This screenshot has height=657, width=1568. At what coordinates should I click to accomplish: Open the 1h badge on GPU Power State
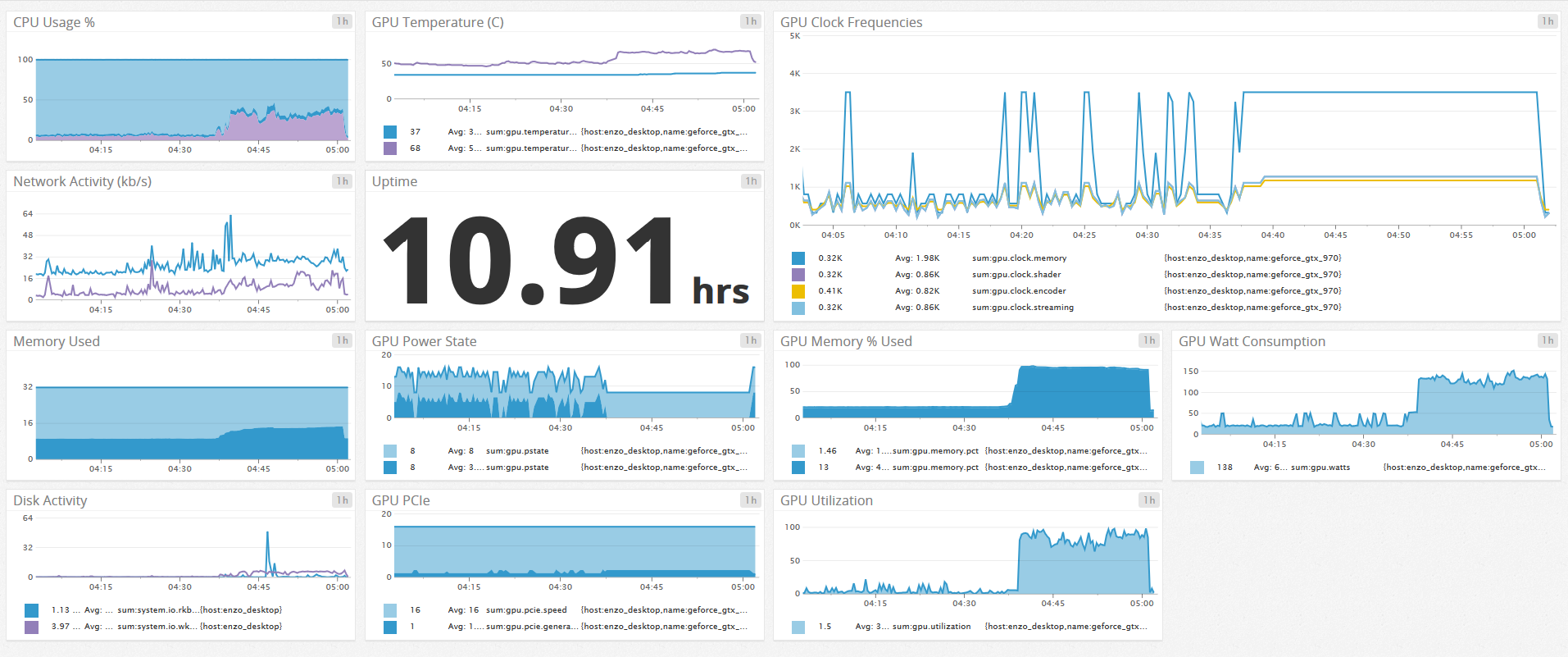click(x=751, y=340)
